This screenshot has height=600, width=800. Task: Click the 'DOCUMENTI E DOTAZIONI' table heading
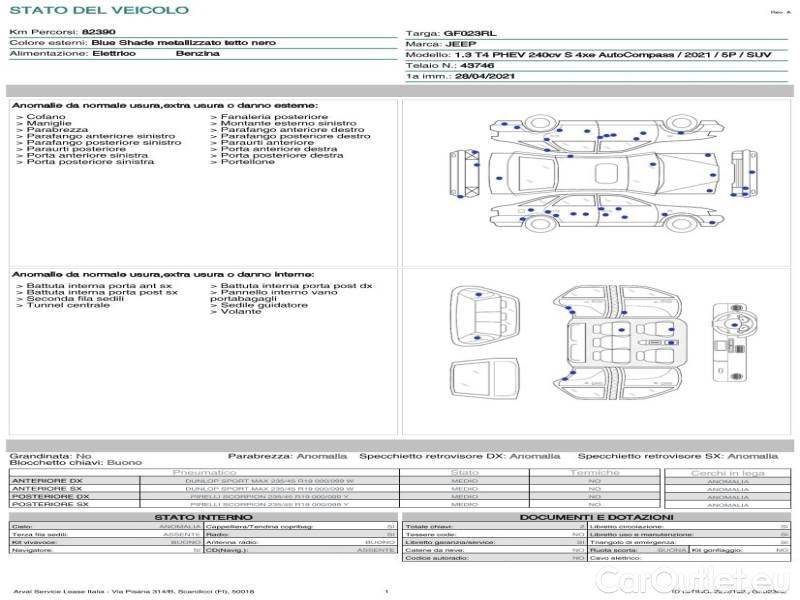point(596,517)
